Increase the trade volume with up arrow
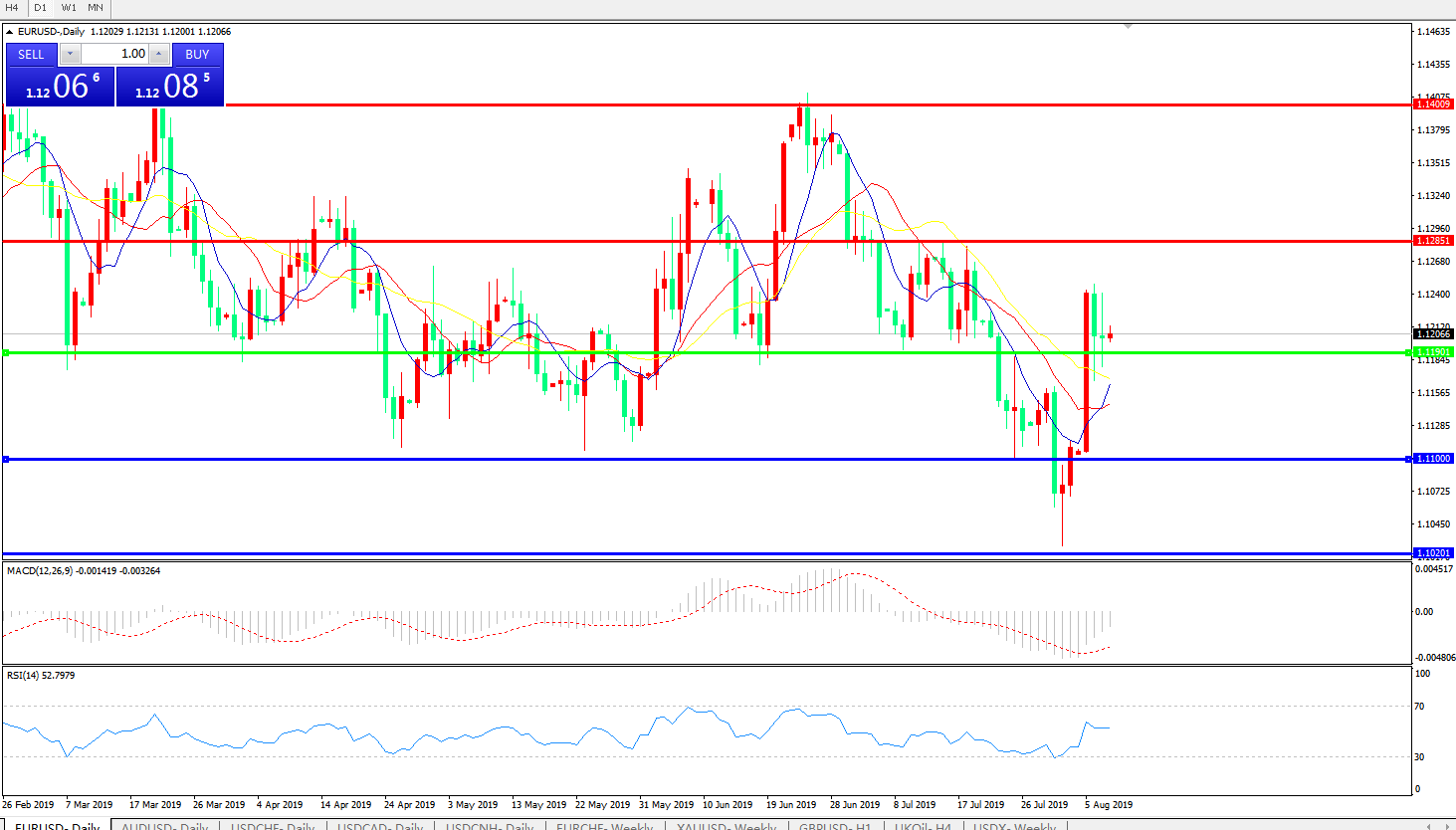This screenshot has width=1456, height=830. click(159, 55)
